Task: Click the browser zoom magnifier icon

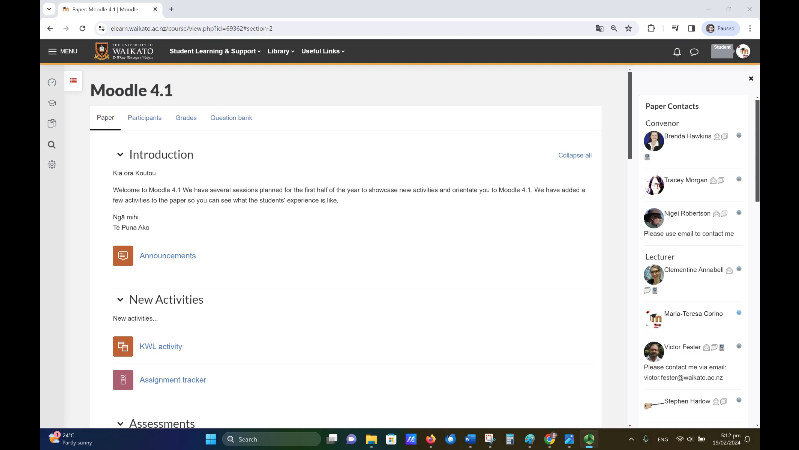Action: pyautogui.click(x=614, y=29)
